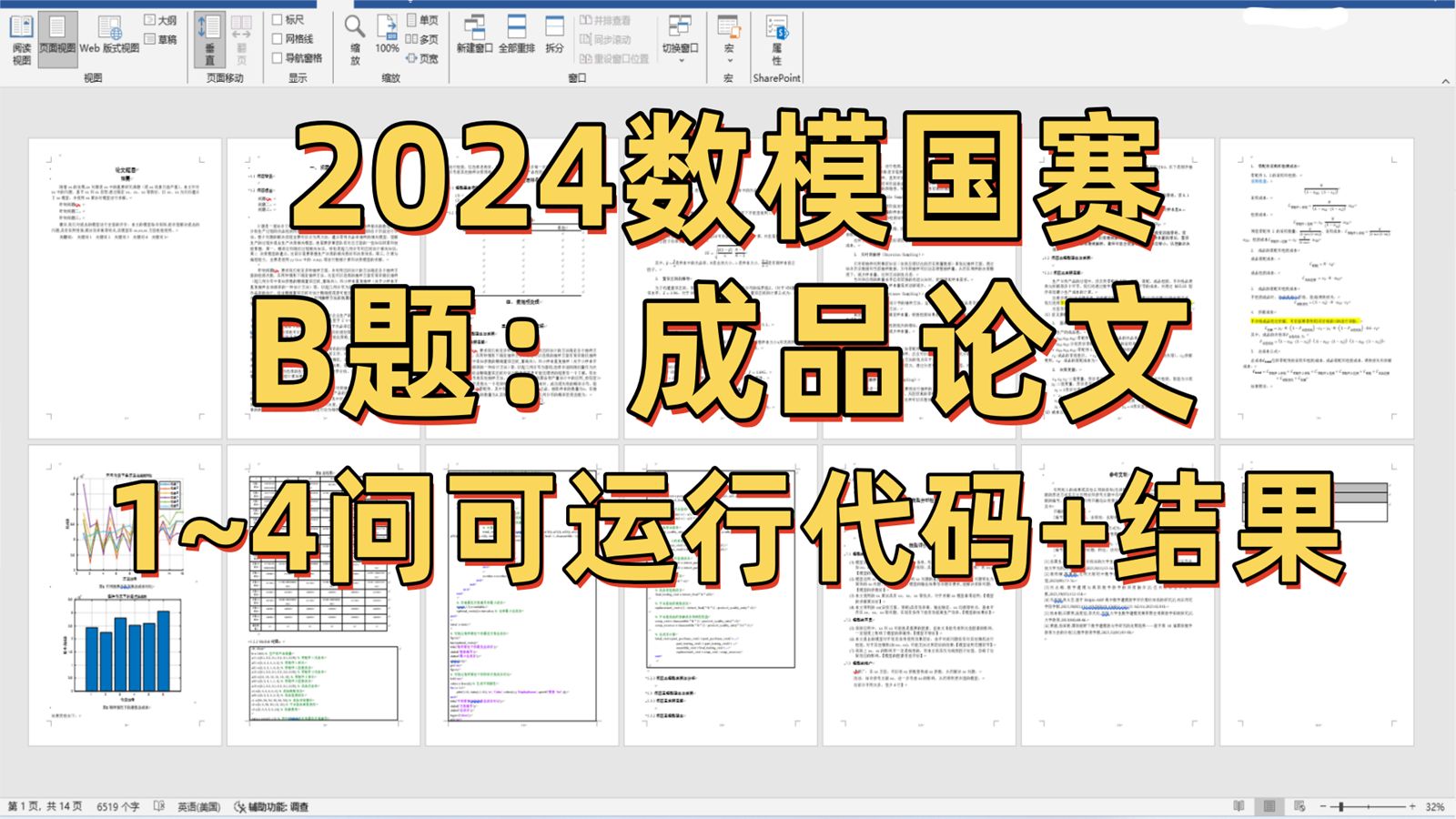Viewport: 1456px width, 819px height.
Task: Click page count '第 1 页, 共 14 页'
Action: pos(45,807)
